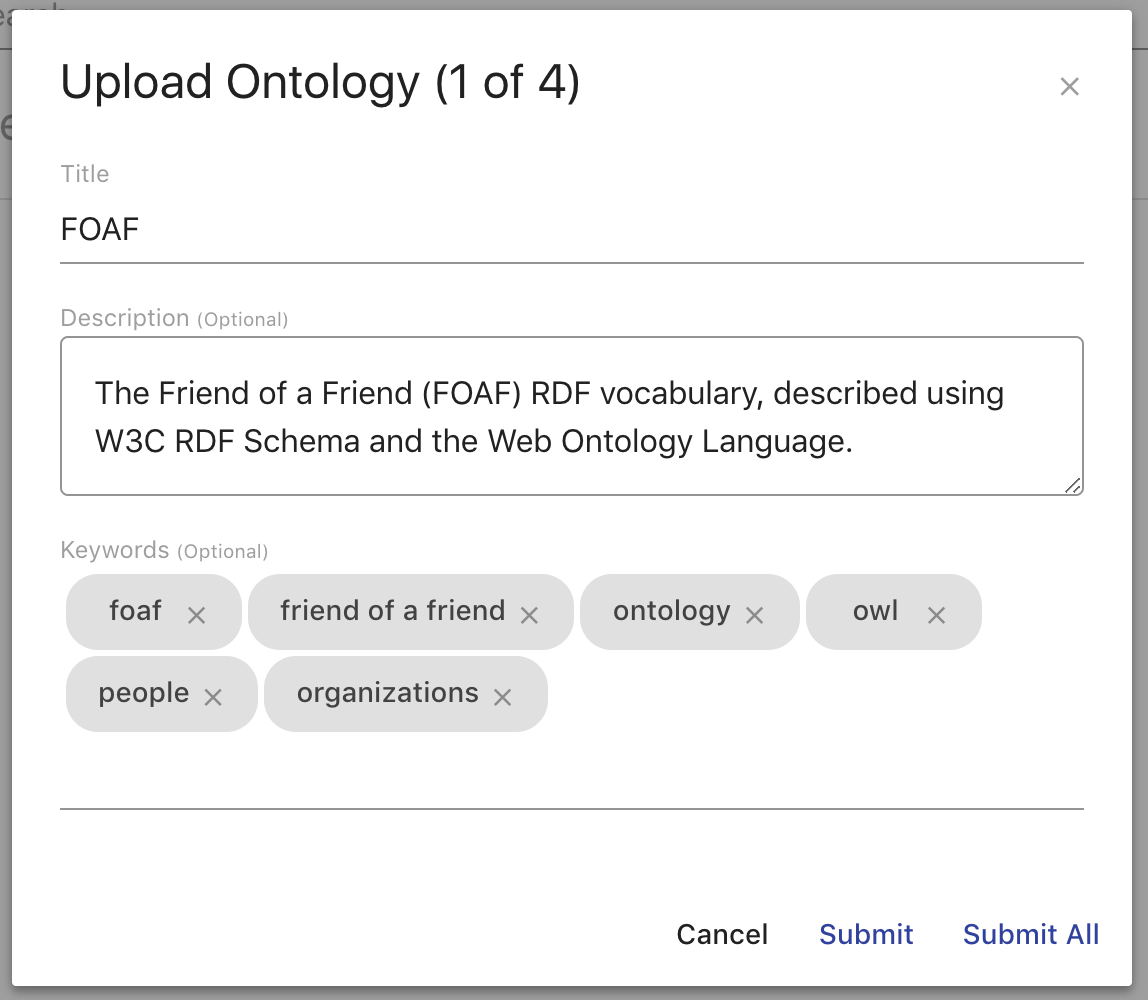Submit the FOAF ontology
Viewport: 1148px width, 1000px height.
point(866,934)
